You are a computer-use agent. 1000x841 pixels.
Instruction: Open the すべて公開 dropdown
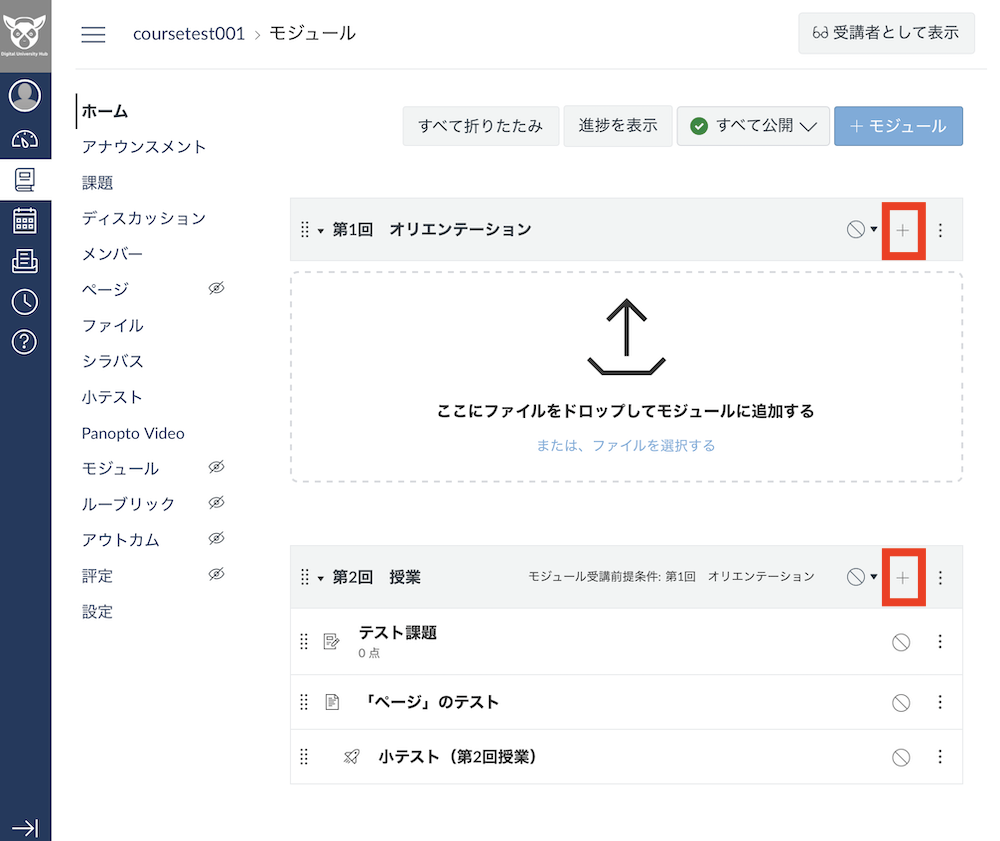tap(753, 126)
